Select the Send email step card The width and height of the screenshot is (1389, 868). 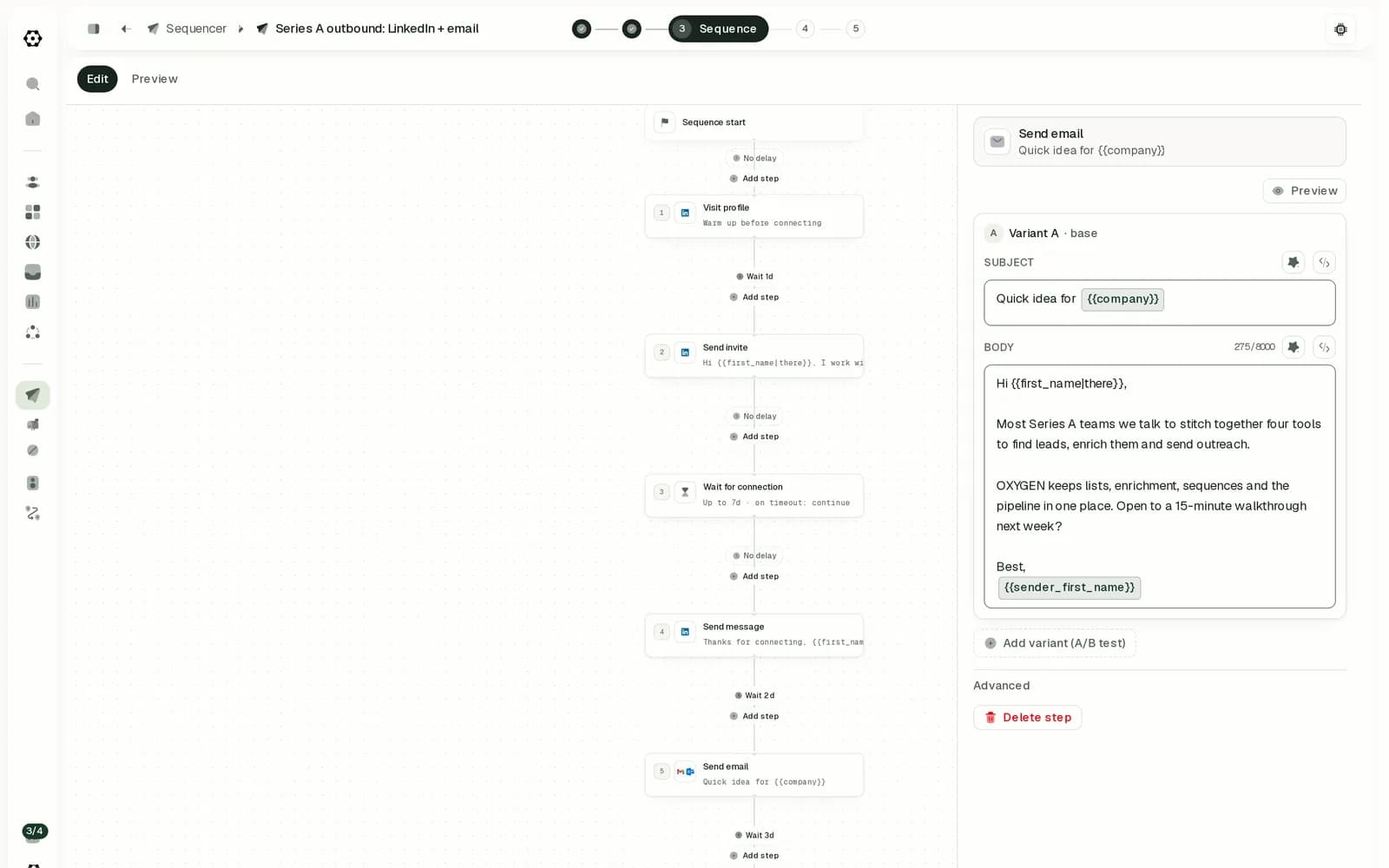(x=754, y=774)
